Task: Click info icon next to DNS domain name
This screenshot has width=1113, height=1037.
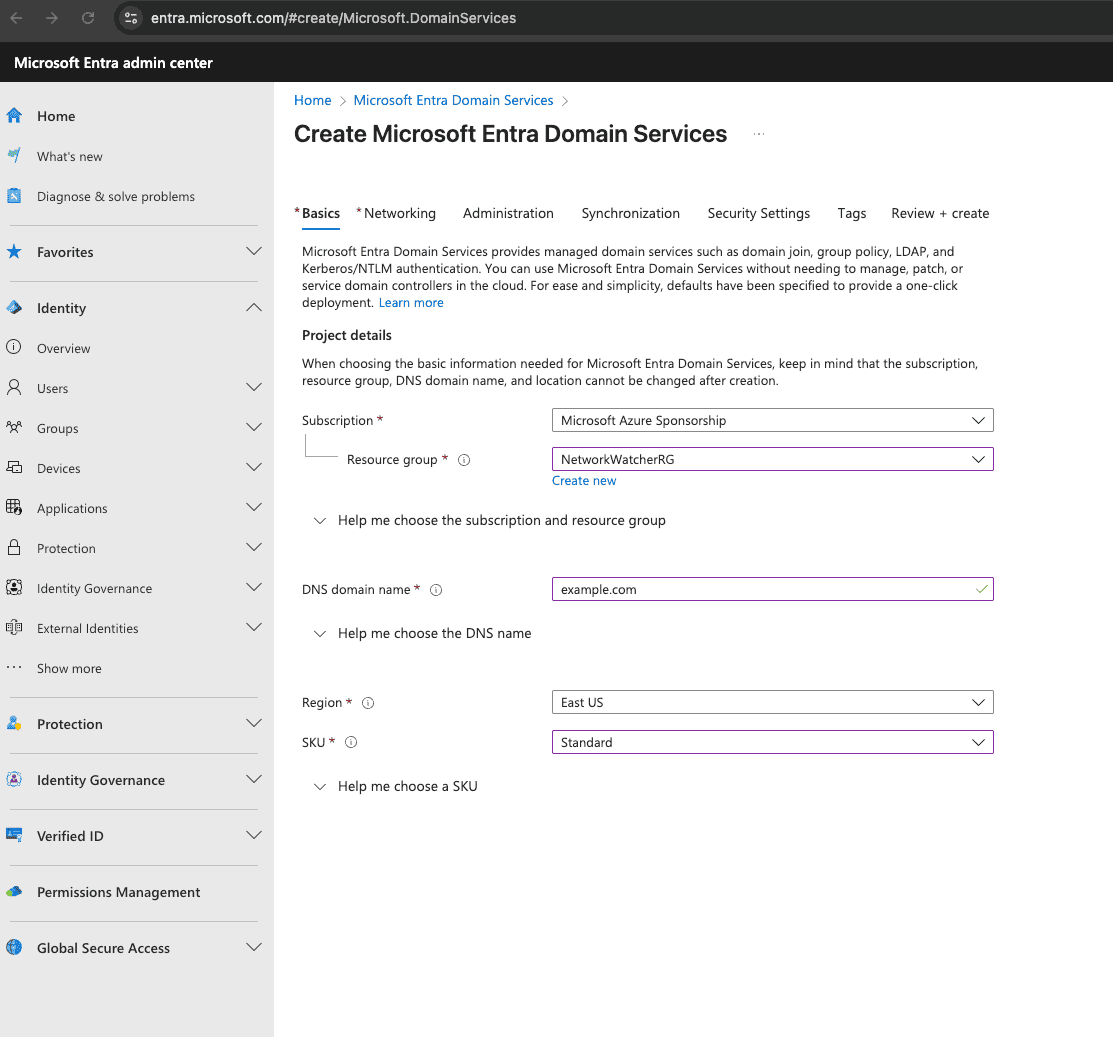Action: coord(436,590)
